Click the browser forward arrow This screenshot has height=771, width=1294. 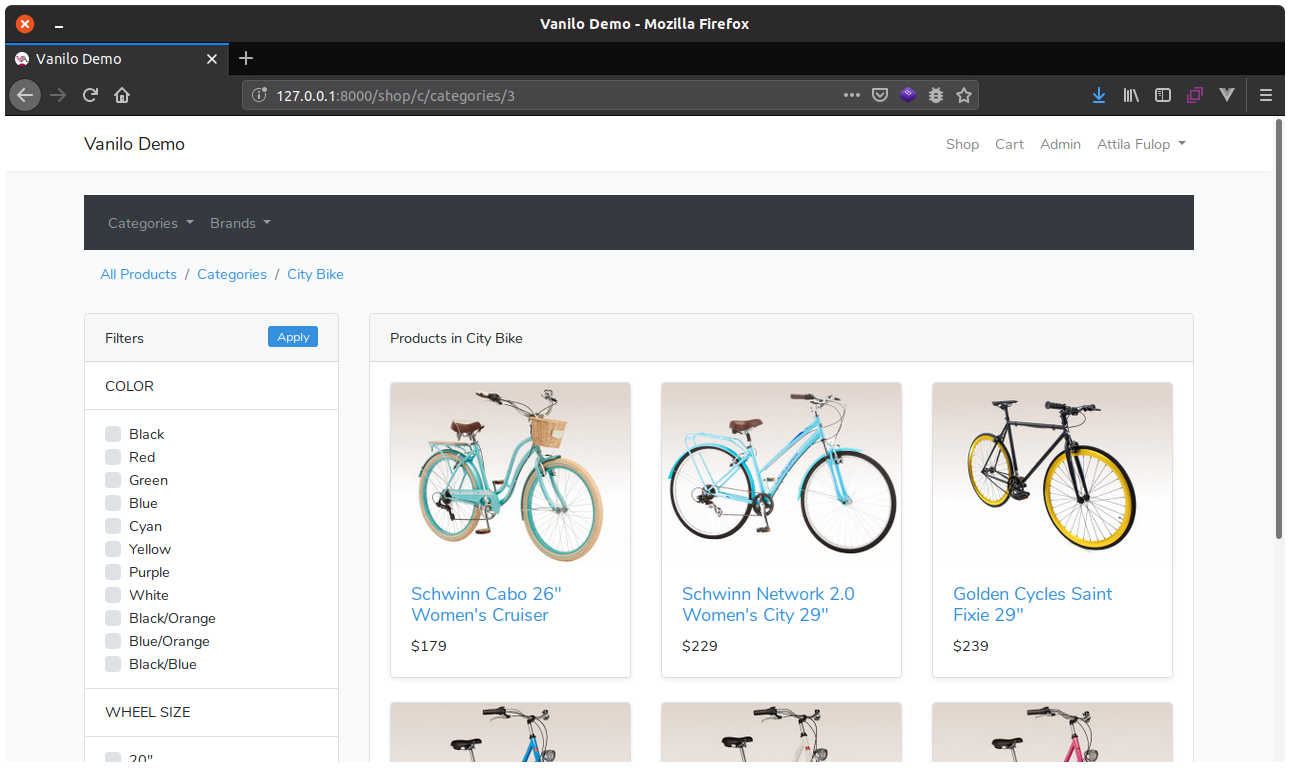(58, 95)
